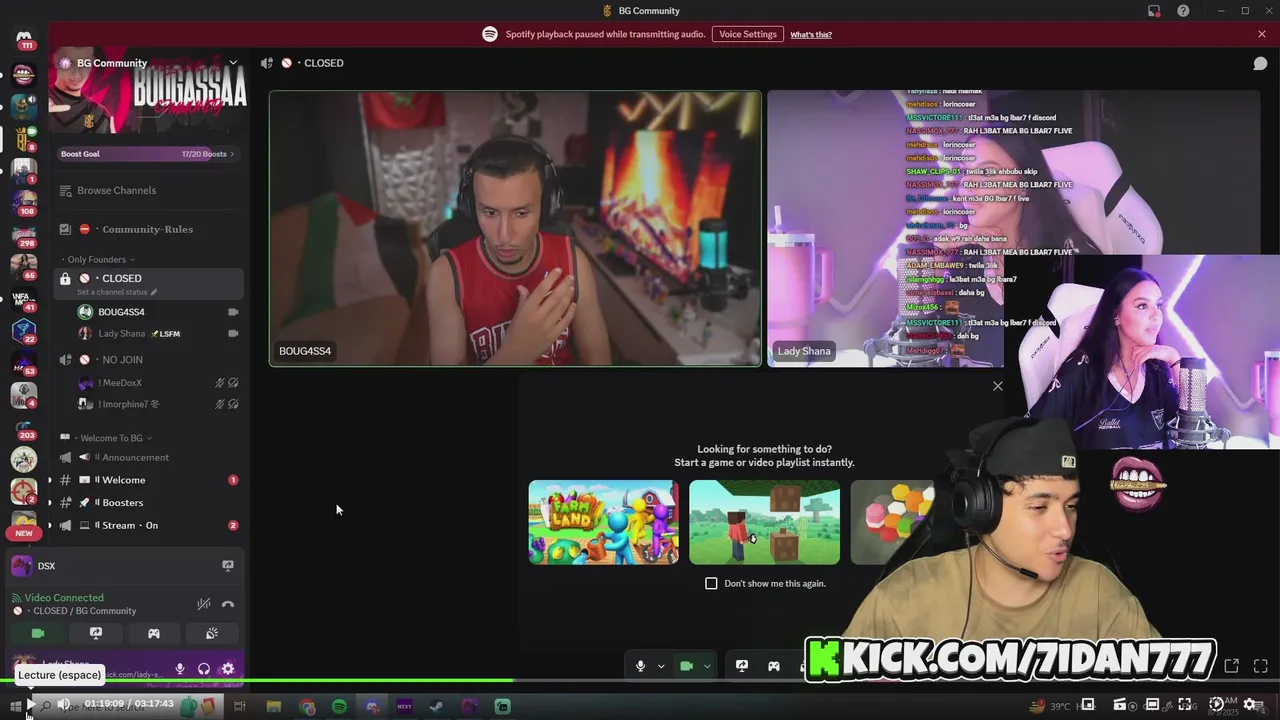The height and width of the screenshot is (720, 1280).
Task: Collapse the Welcome To BG category
Action: (x=111, y=438)
